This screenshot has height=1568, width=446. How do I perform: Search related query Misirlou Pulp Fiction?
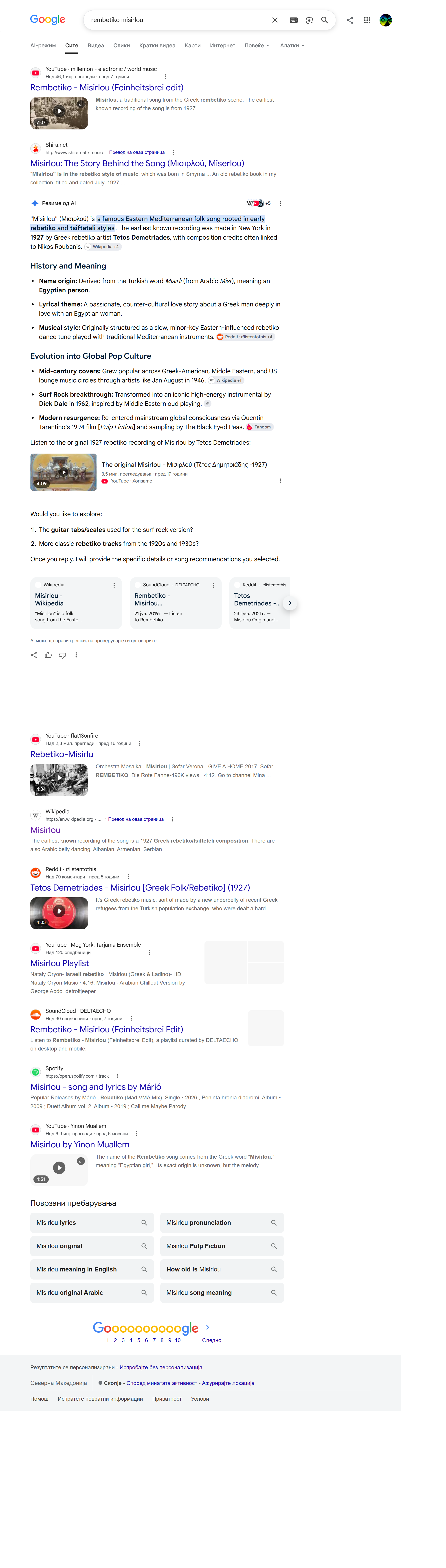(x=222, y=1246)
